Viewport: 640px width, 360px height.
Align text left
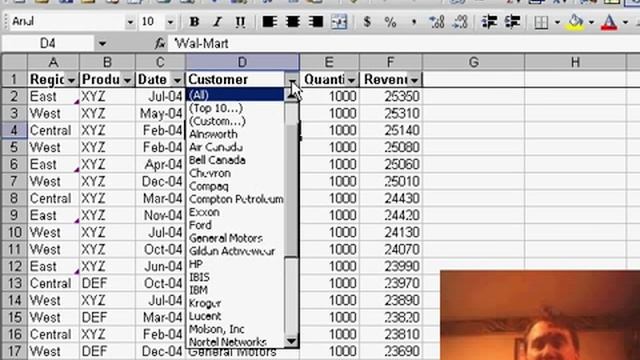point(269,22)
